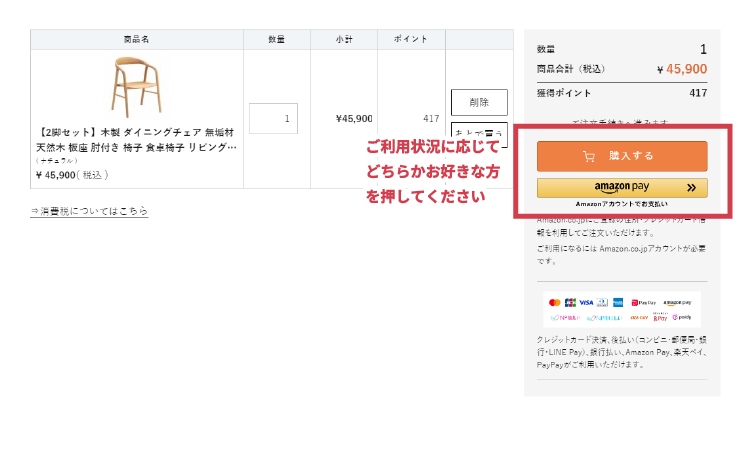The image size is (751, 450).
Task: Click the ポイント column header
Action: coord(410,39)
